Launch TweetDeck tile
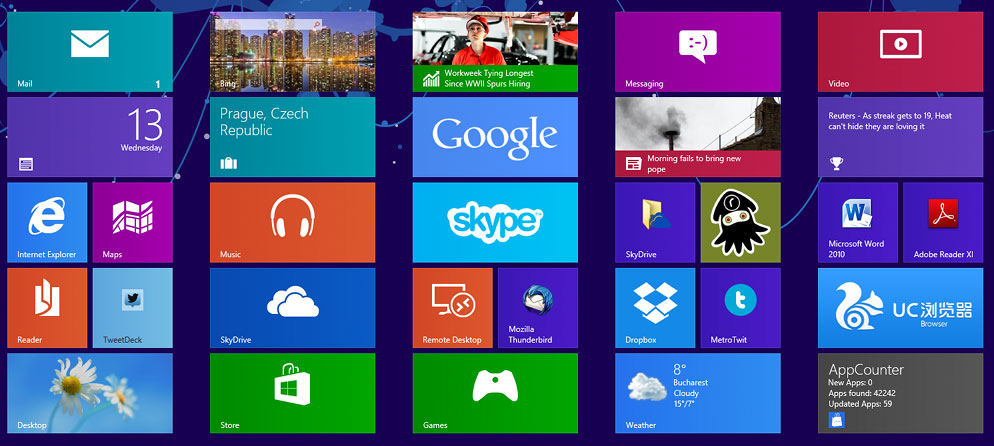The height and width of the screenshot is (446, 994). point(132,307)
